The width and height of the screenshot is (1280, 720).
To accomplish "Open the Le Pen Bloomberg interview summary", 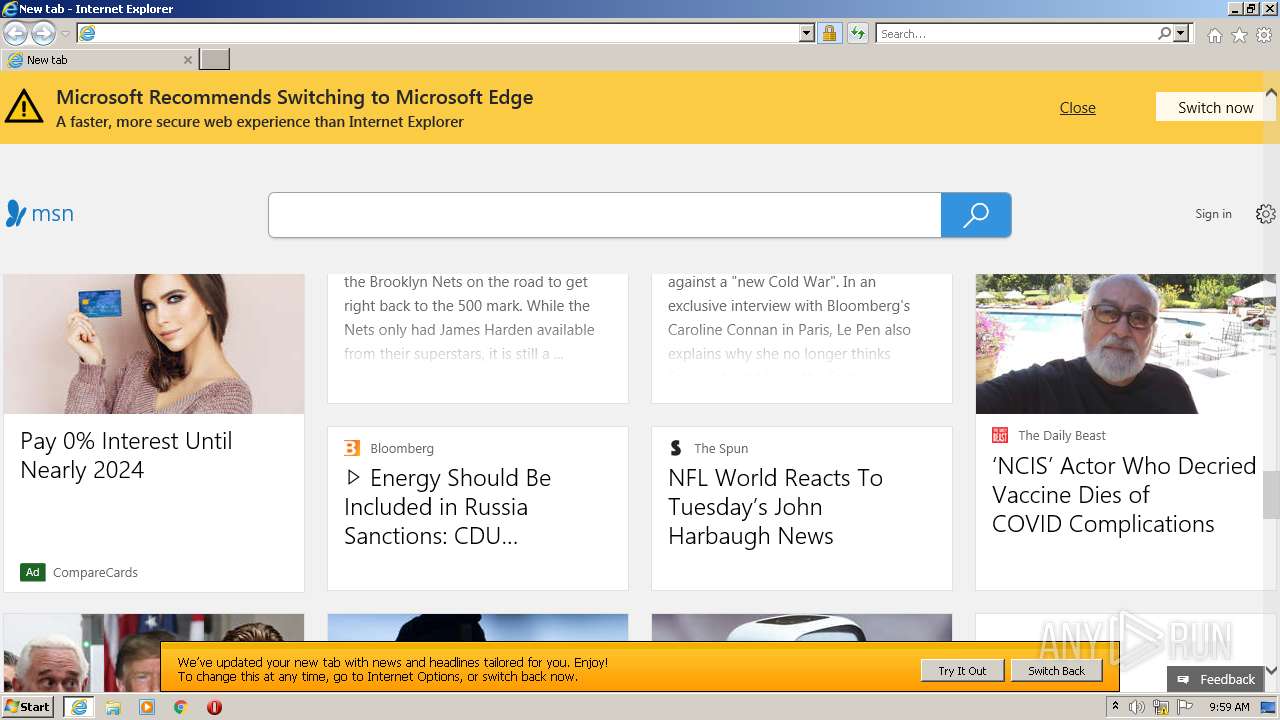I will (x=789, y=318).
